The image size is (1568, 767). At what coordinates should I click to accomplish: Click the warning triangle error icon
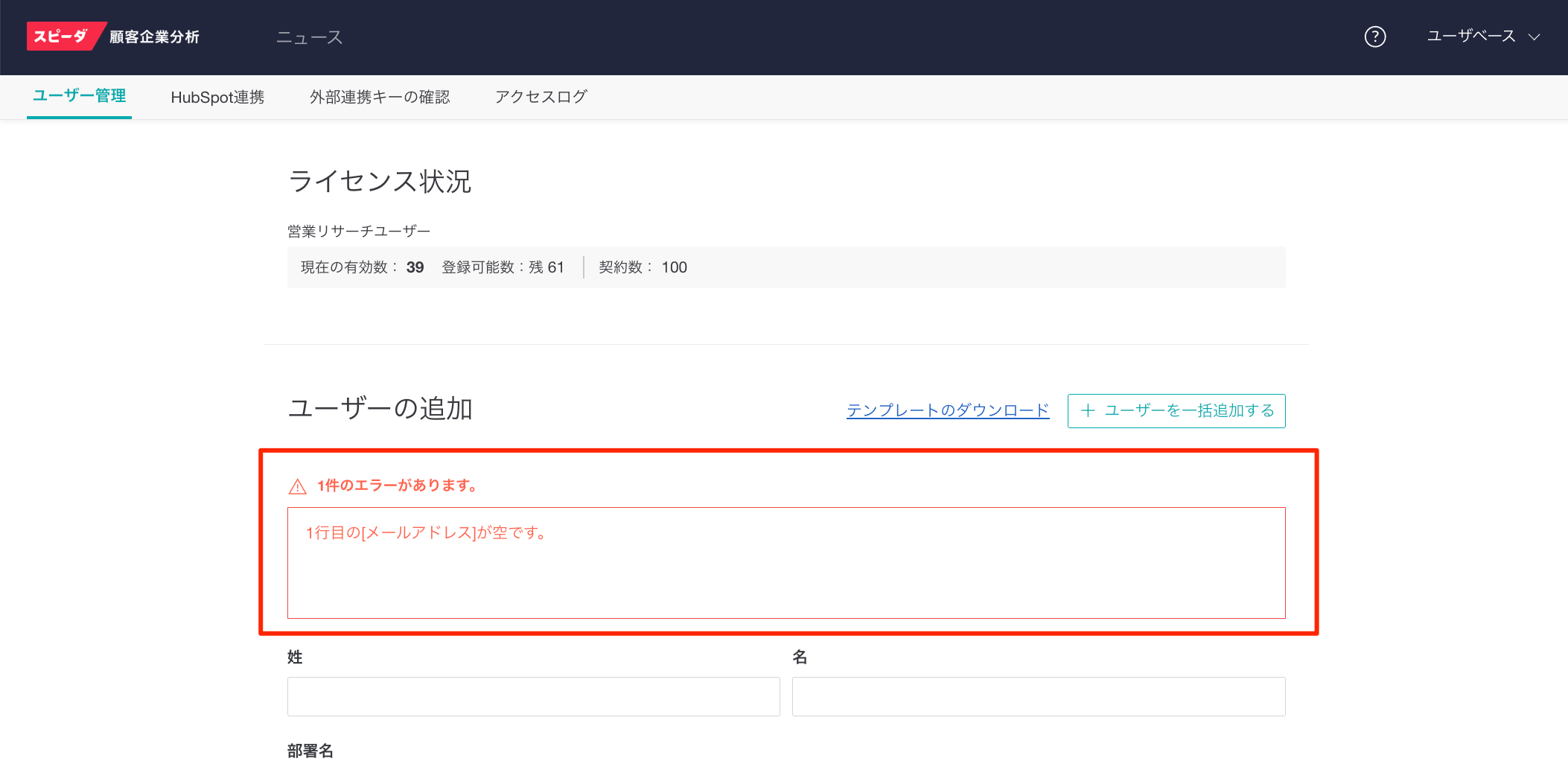pyautogui.click(x=298, y=486)
